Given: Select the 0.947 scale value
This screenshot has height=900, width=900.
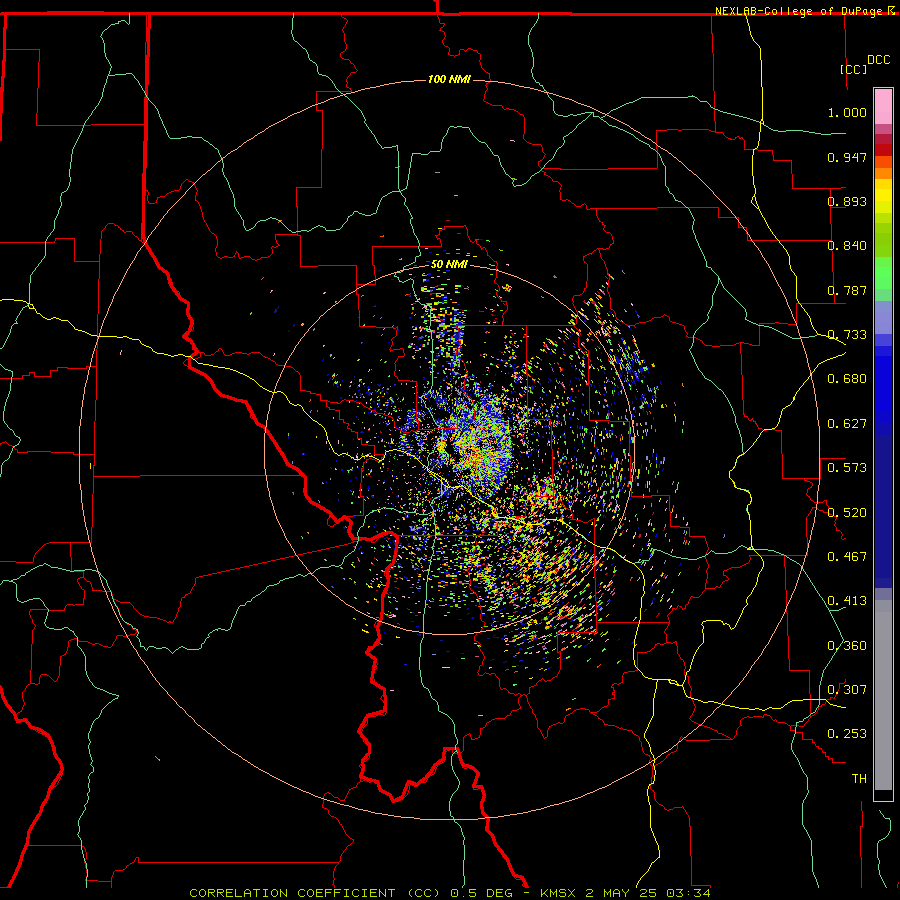Looking at the screenshot, I should [x=847, y=157].
